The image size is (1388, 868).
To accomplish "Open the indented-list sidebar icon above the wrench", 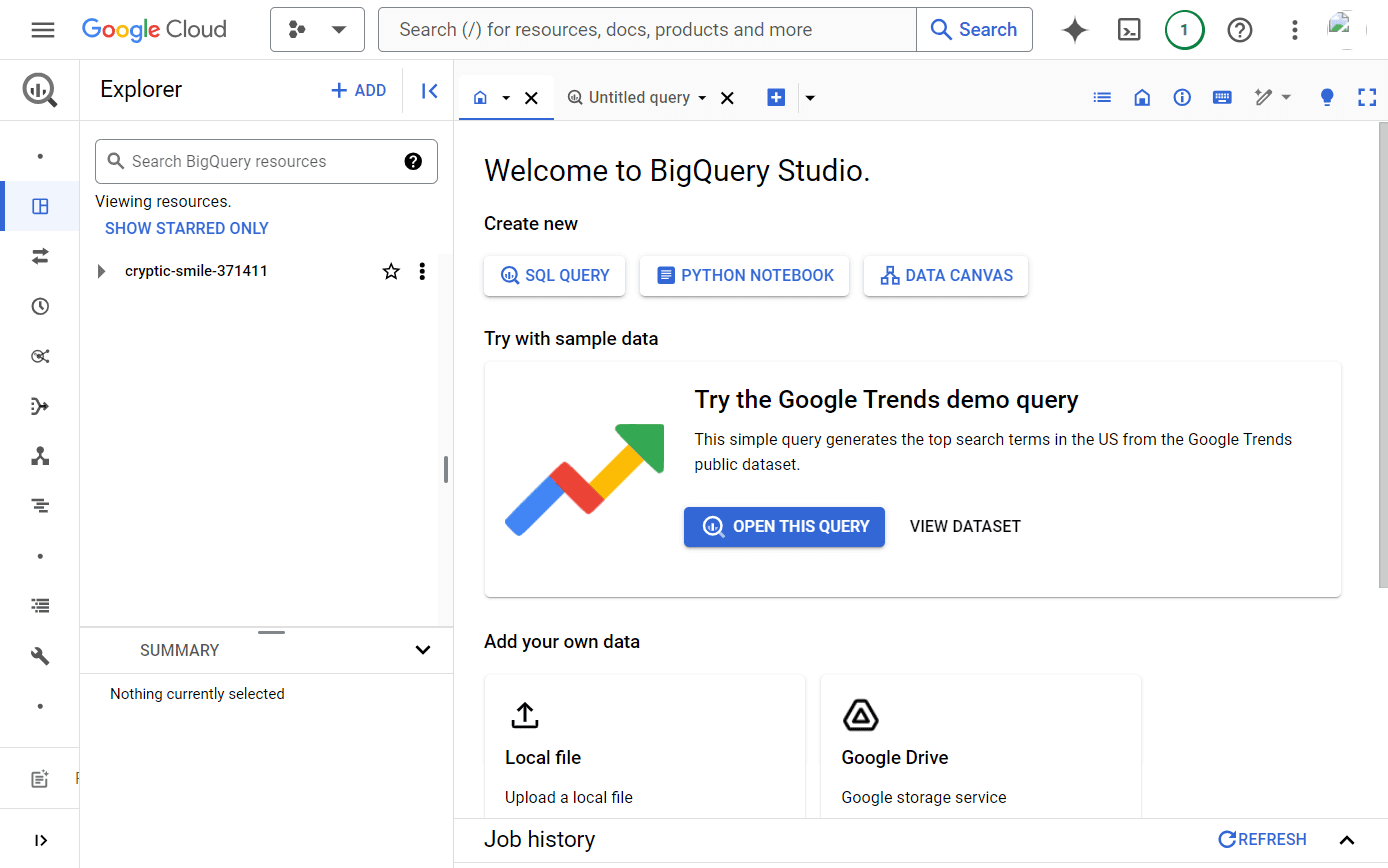I will (x=40, y=606).
